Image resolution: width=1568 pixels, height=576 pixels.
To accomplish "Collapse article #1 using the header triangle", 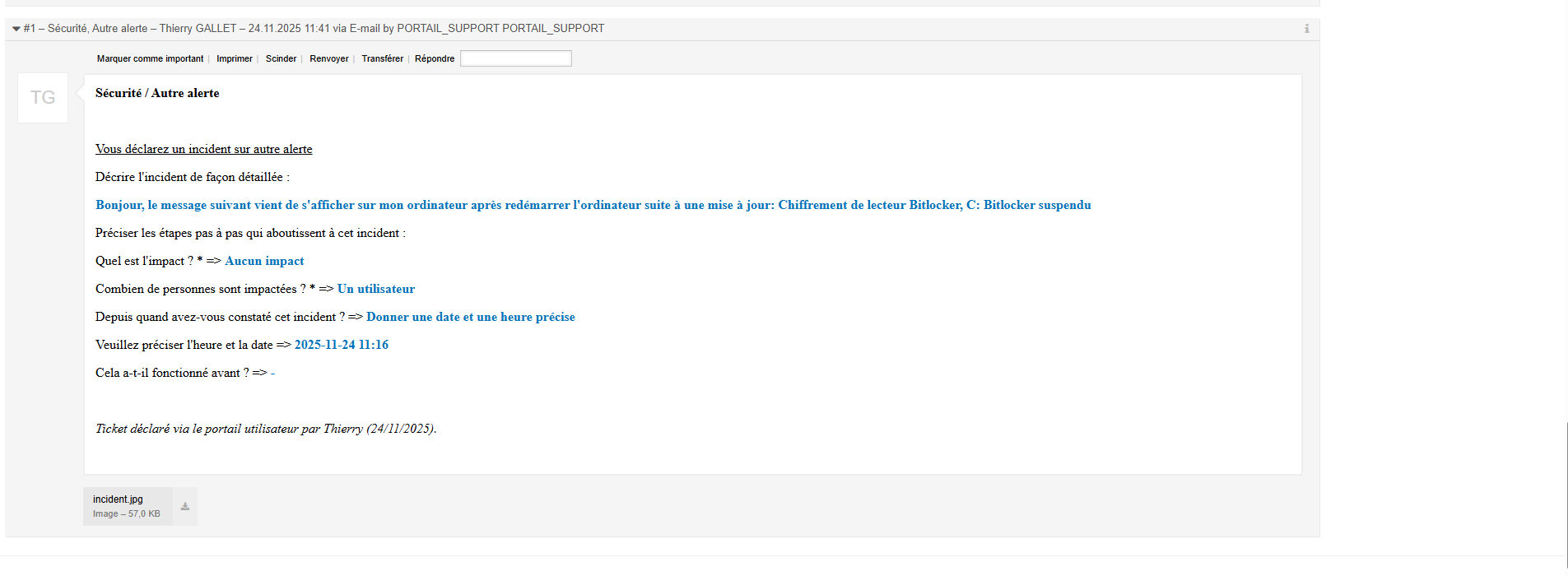I will [16, 29].
